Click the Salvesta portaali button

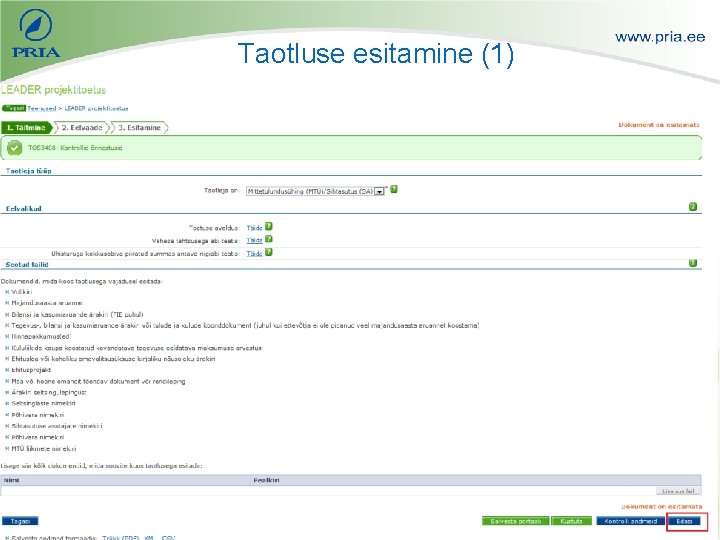515,521
